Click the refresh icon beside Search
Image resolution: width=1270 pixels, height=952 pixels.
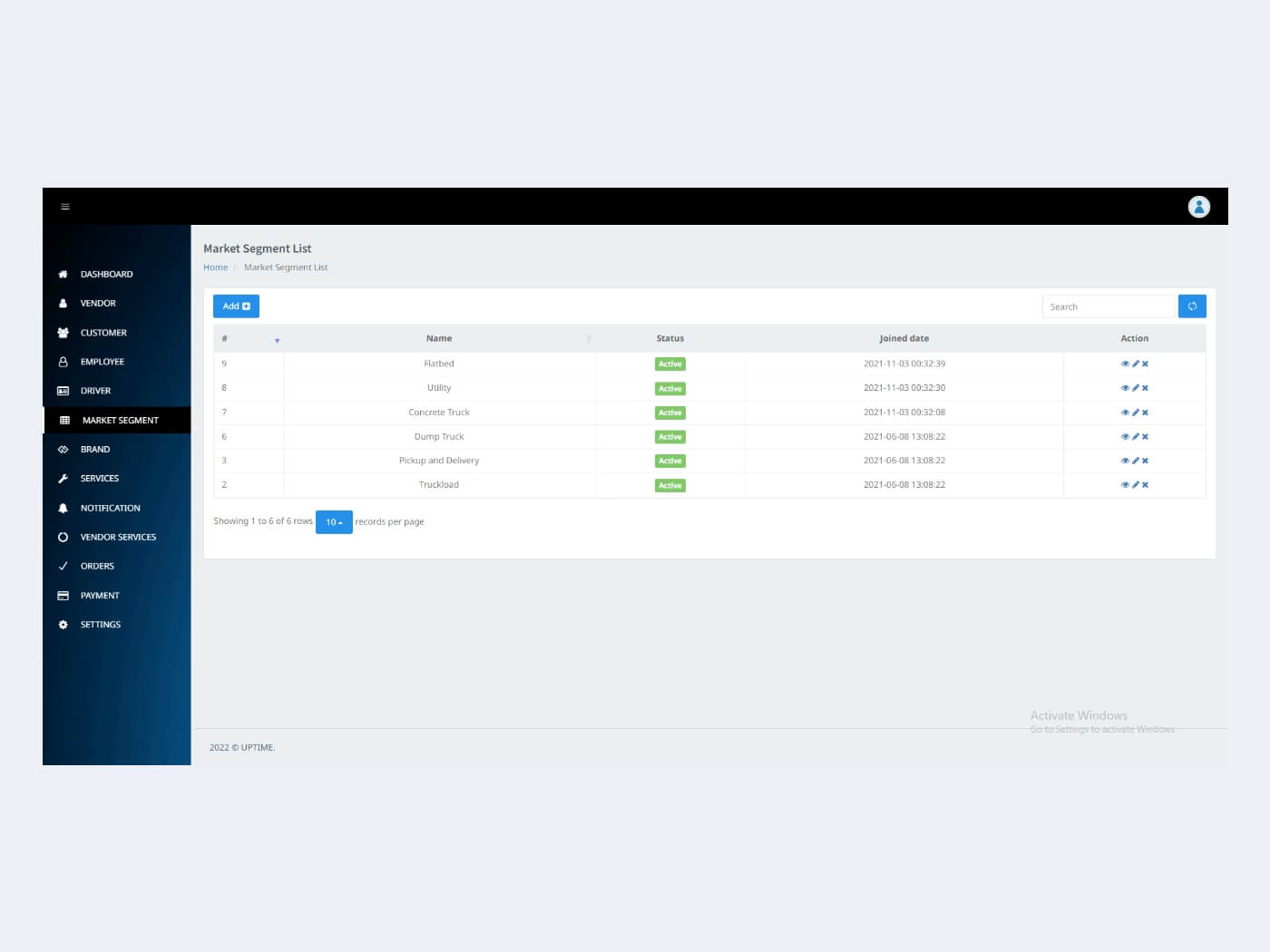click(1192, 306)
